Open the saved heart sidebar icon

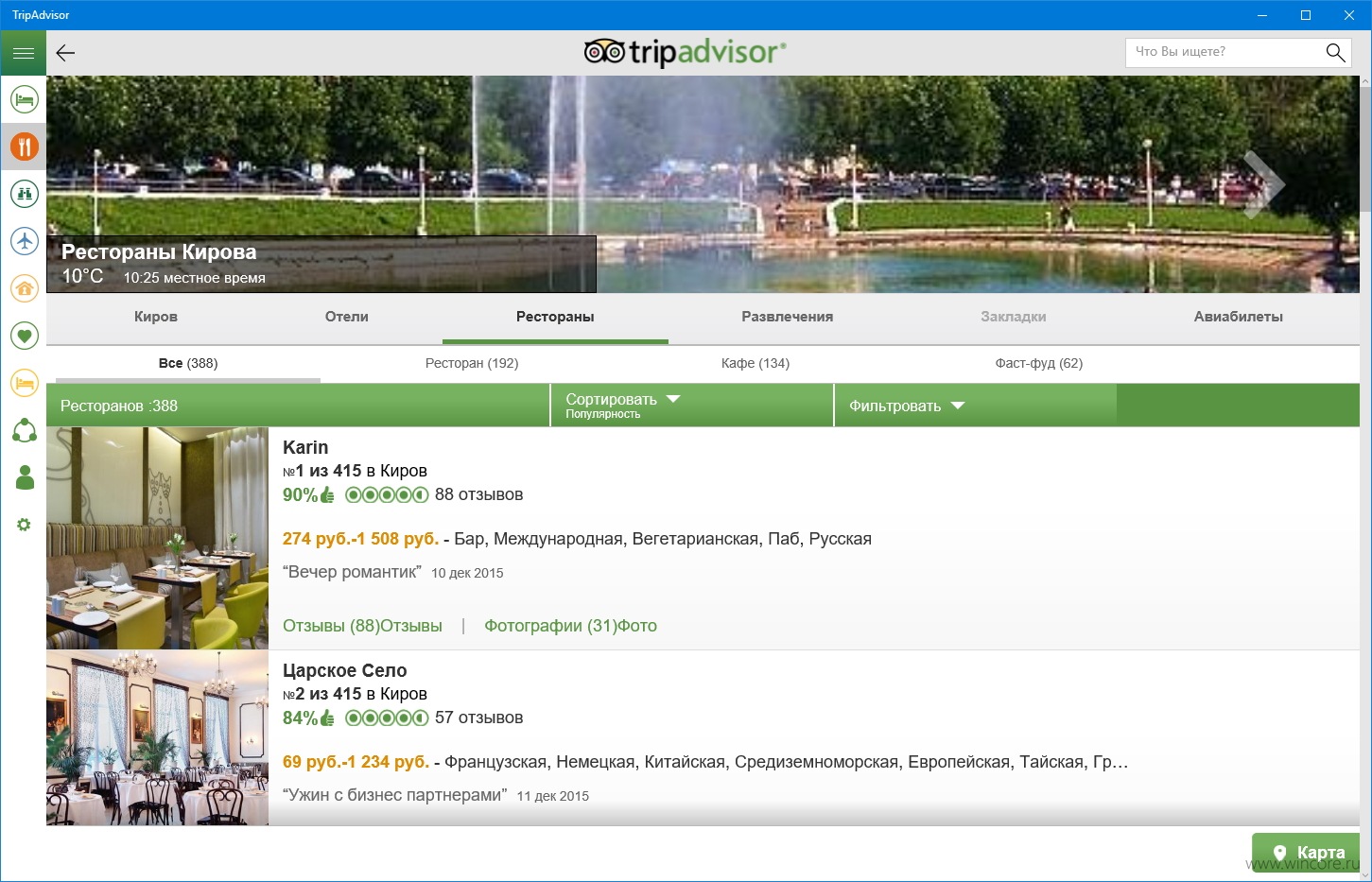(24, 336)
